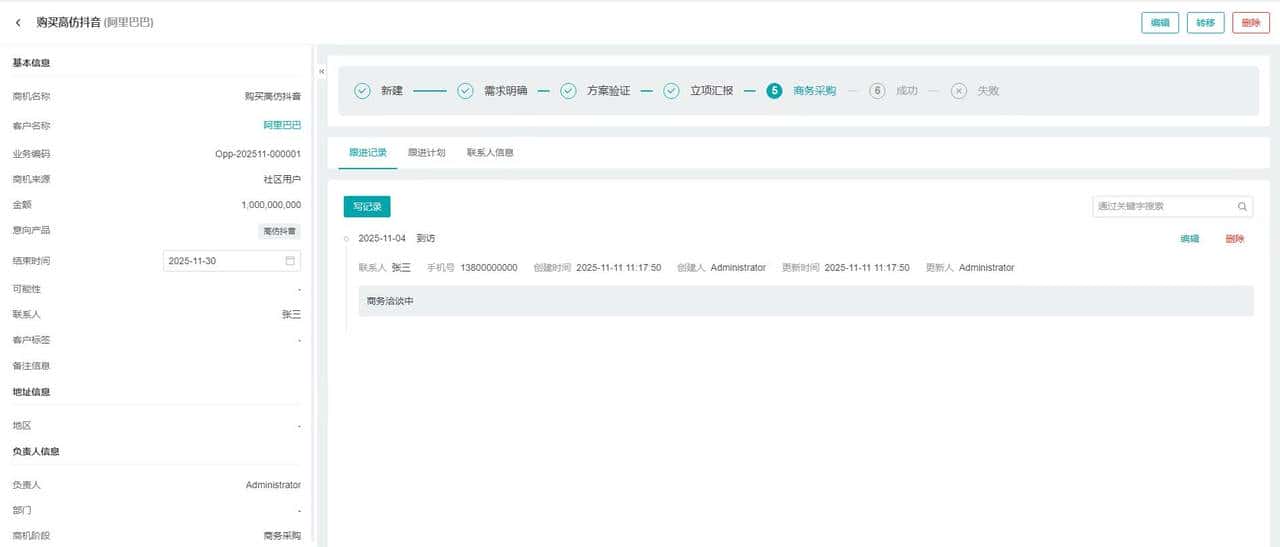Click the 结束时间 date field 2025-11-30

click(232, 261)
